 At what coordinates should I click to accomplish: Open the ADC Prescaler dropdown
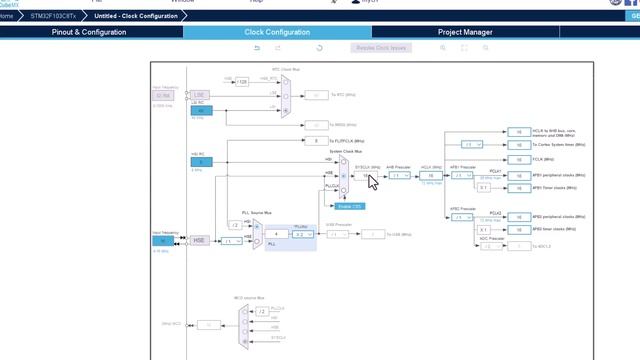click(491, 246)
